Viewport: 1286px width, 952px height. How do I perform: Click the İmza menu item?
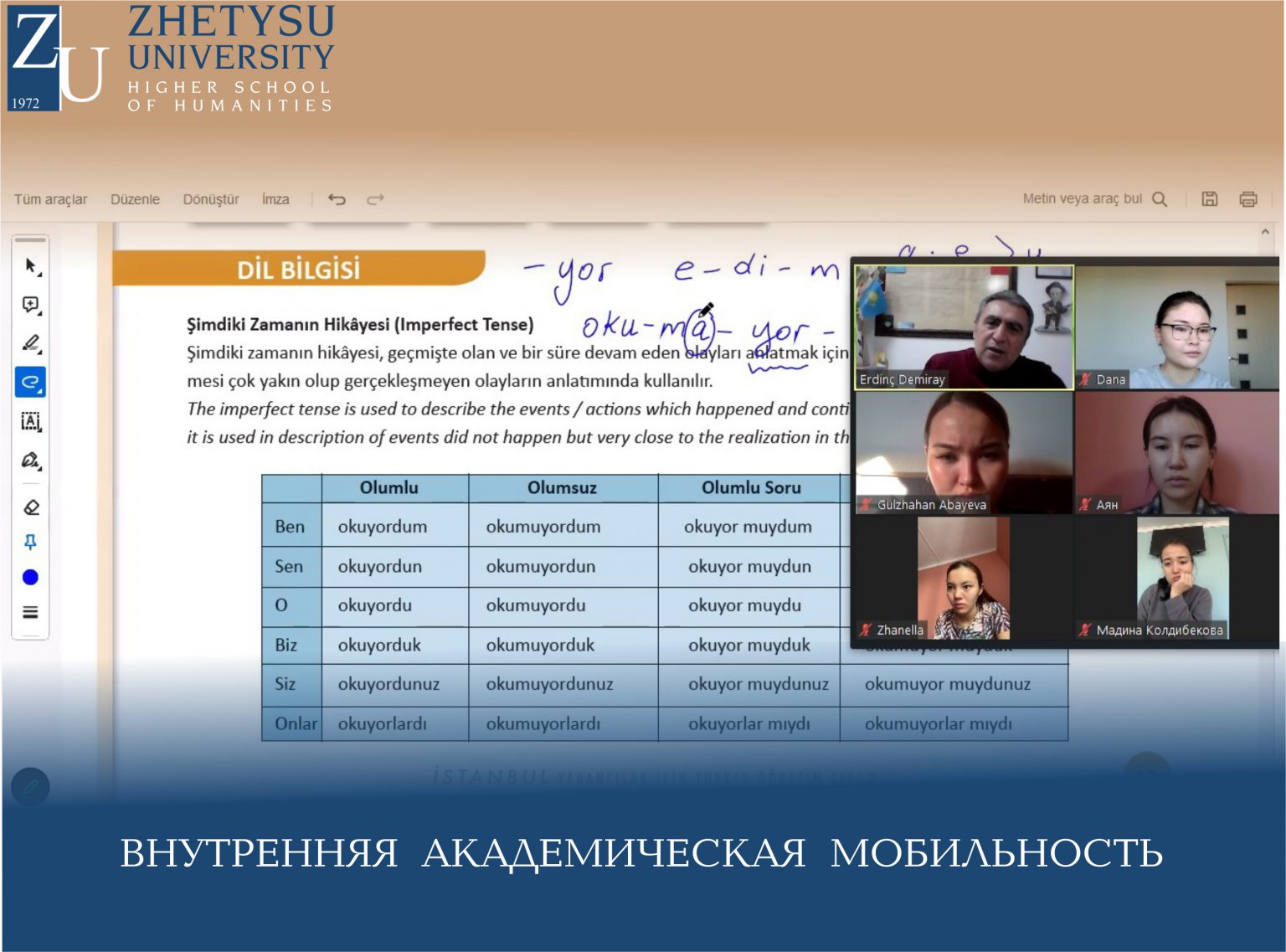(x=275, y=199)
